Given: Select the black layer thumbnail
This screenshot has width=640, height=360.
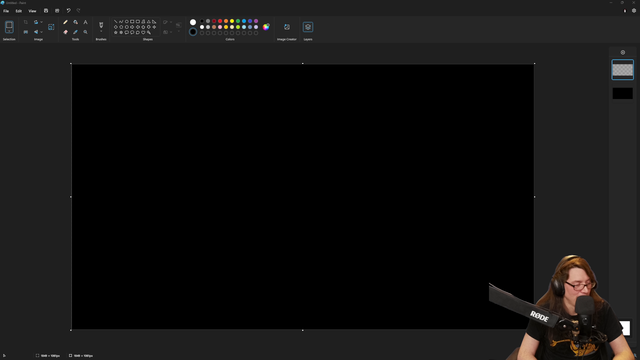Looking at the screenshot, I should point(622,93).
